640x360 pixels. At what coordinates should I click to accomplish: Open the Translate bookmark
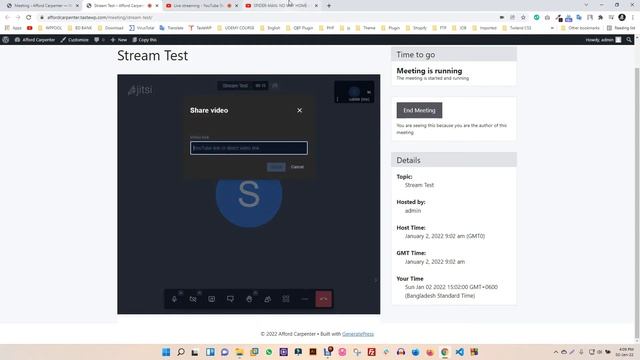[x=171, y=28]
